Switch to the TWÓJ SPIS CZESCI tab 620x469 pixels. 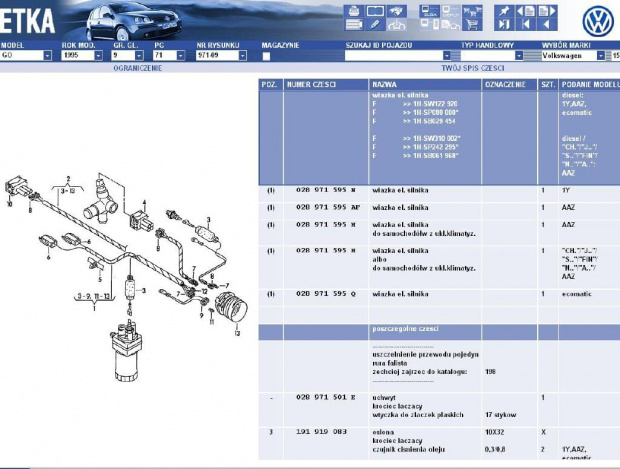click(x=473, y=68)
